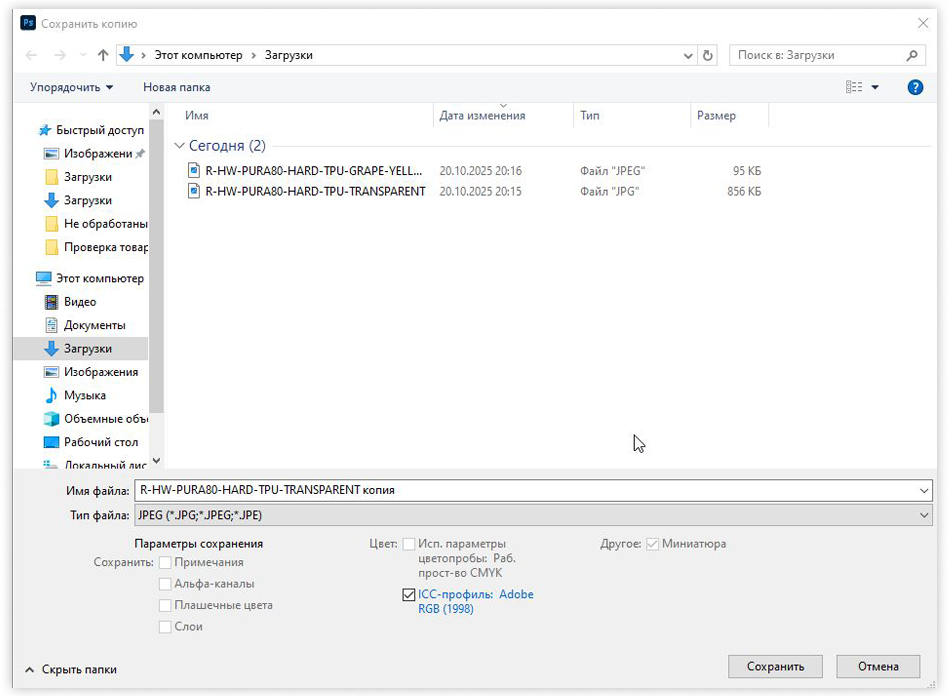Viewport: 949px width, 696px height.
Task: Click the help question mark icon
Action: point(914,87)
